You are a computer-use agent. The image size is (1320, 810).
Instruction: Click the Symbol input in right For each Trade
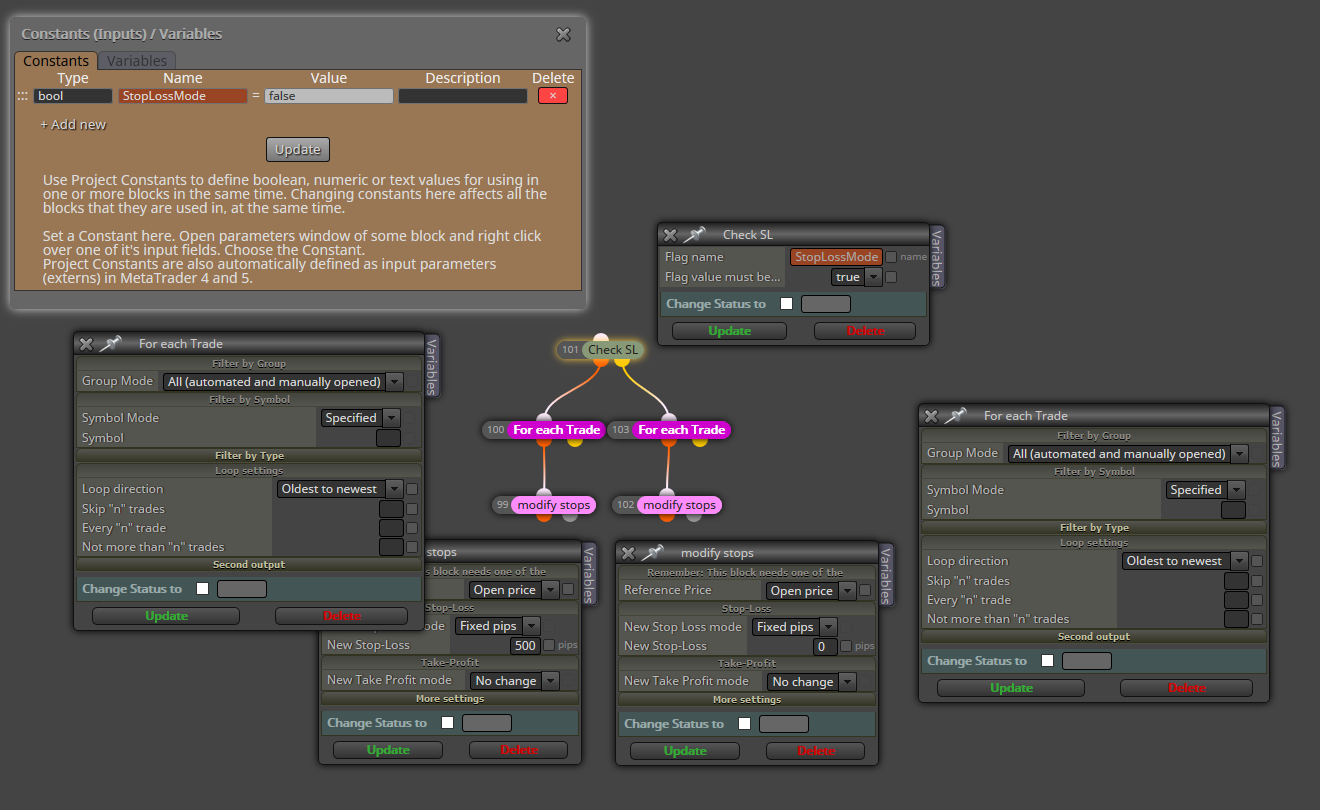(1234, 510)
